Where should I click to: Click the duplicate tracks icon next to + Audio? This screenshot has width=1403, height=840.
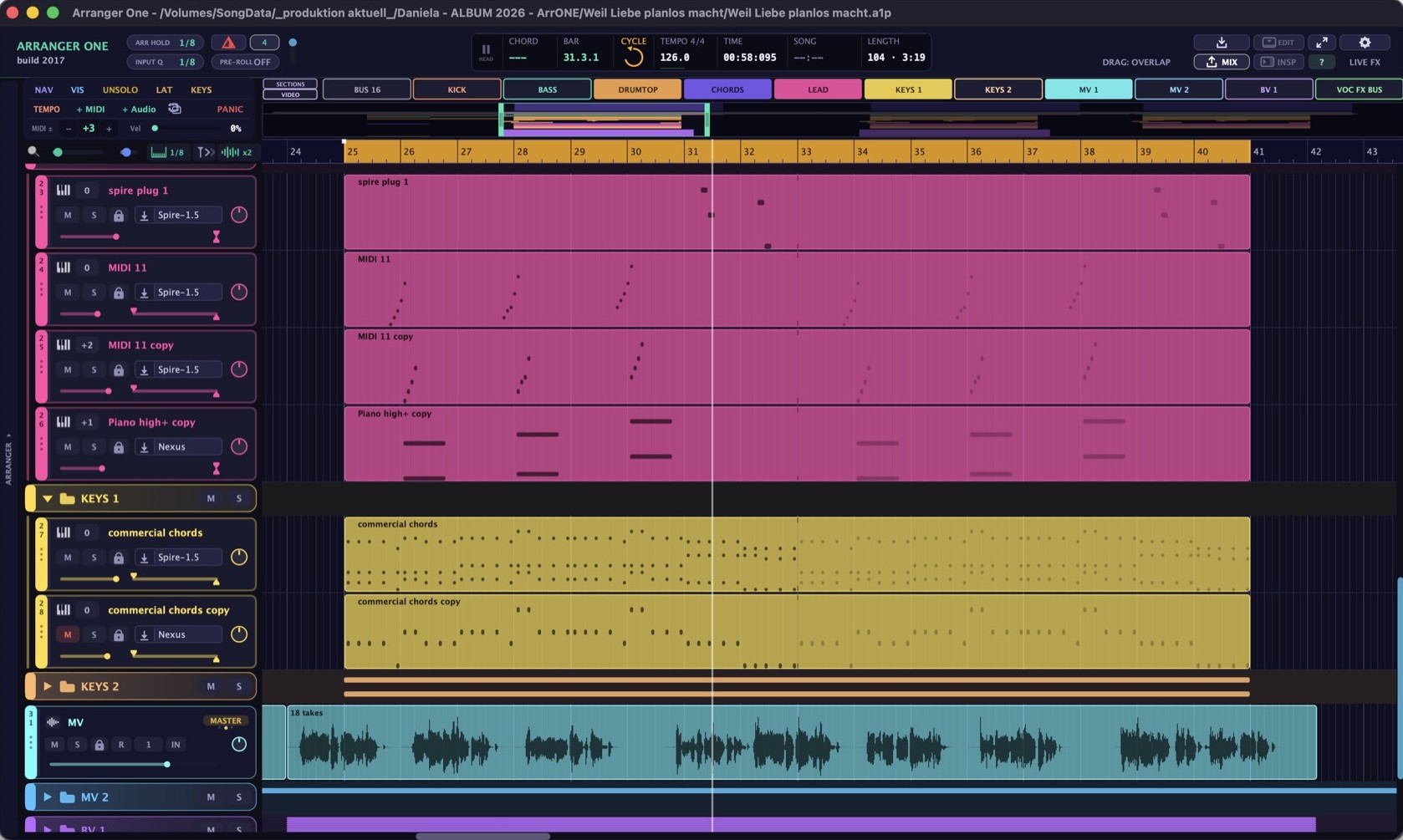[175, 109]
